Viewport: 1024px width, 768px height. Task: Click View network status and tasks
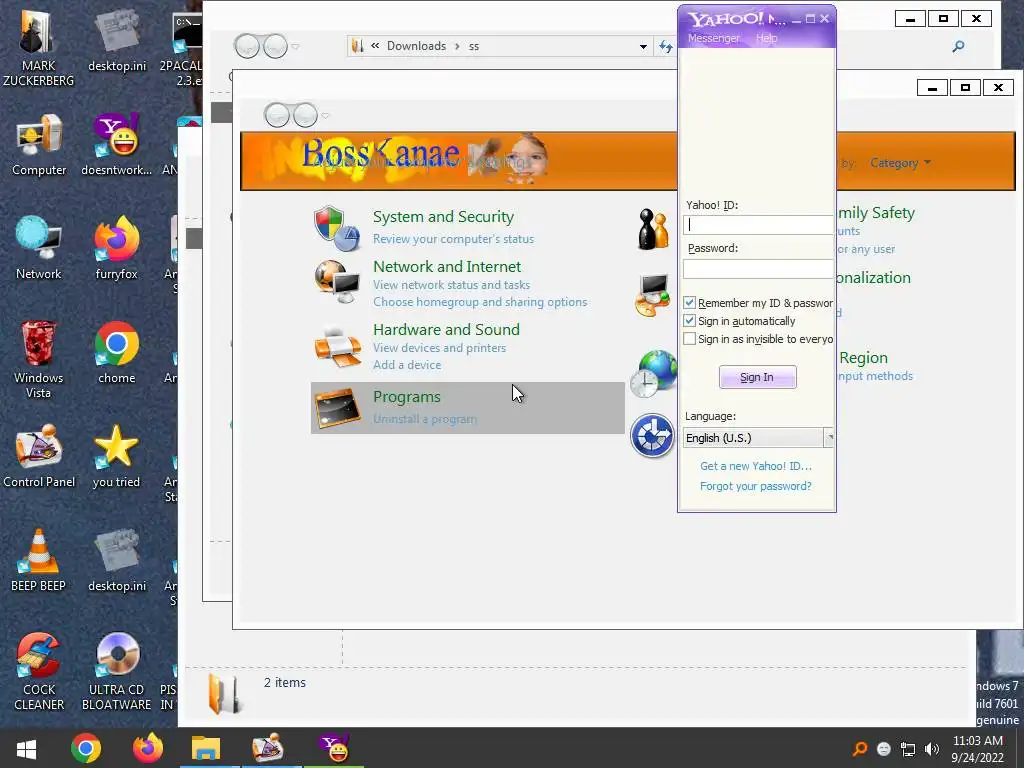pyautogui.click(x=451, y=285)
